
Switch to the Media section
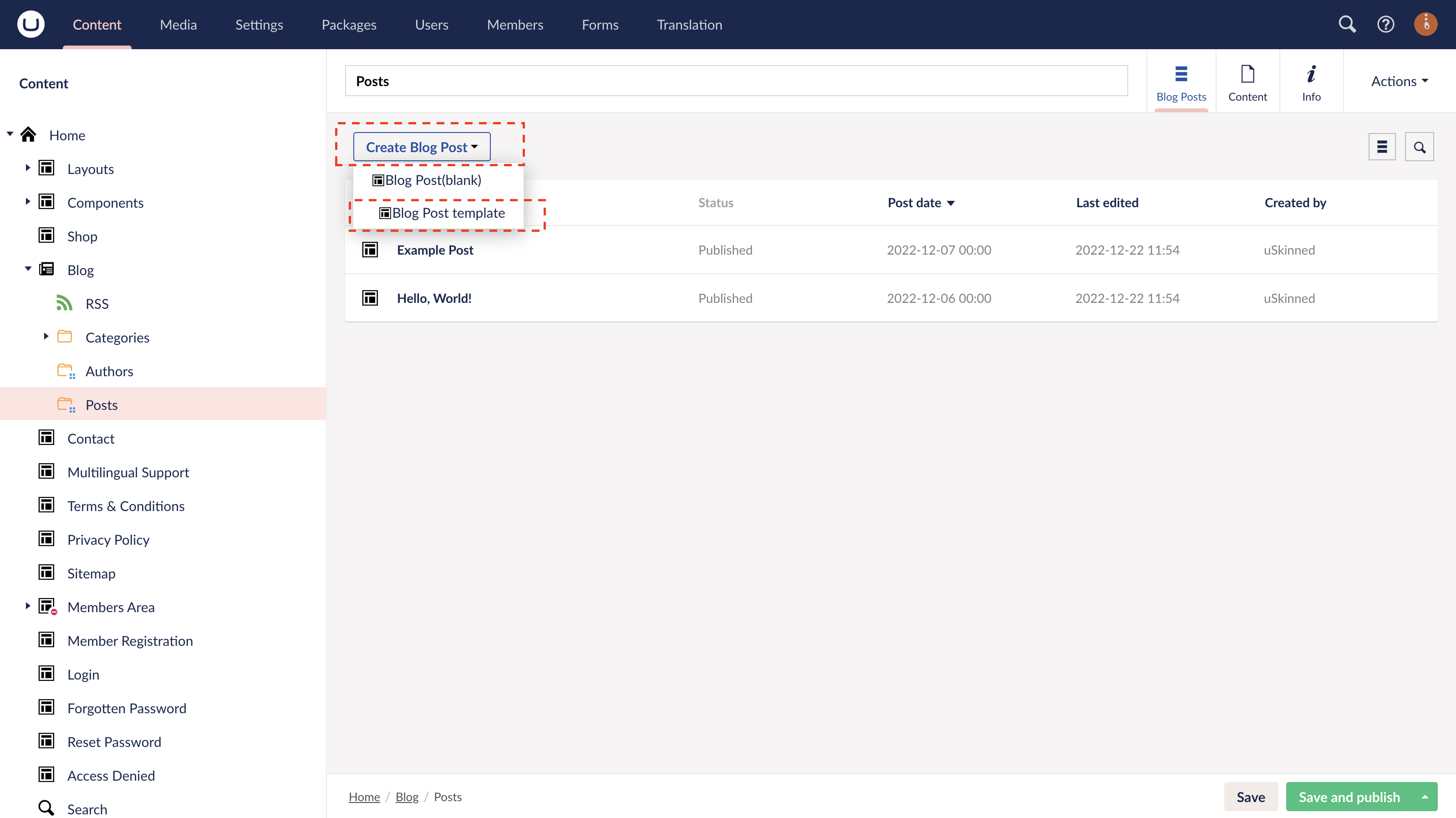pos(178,24)
